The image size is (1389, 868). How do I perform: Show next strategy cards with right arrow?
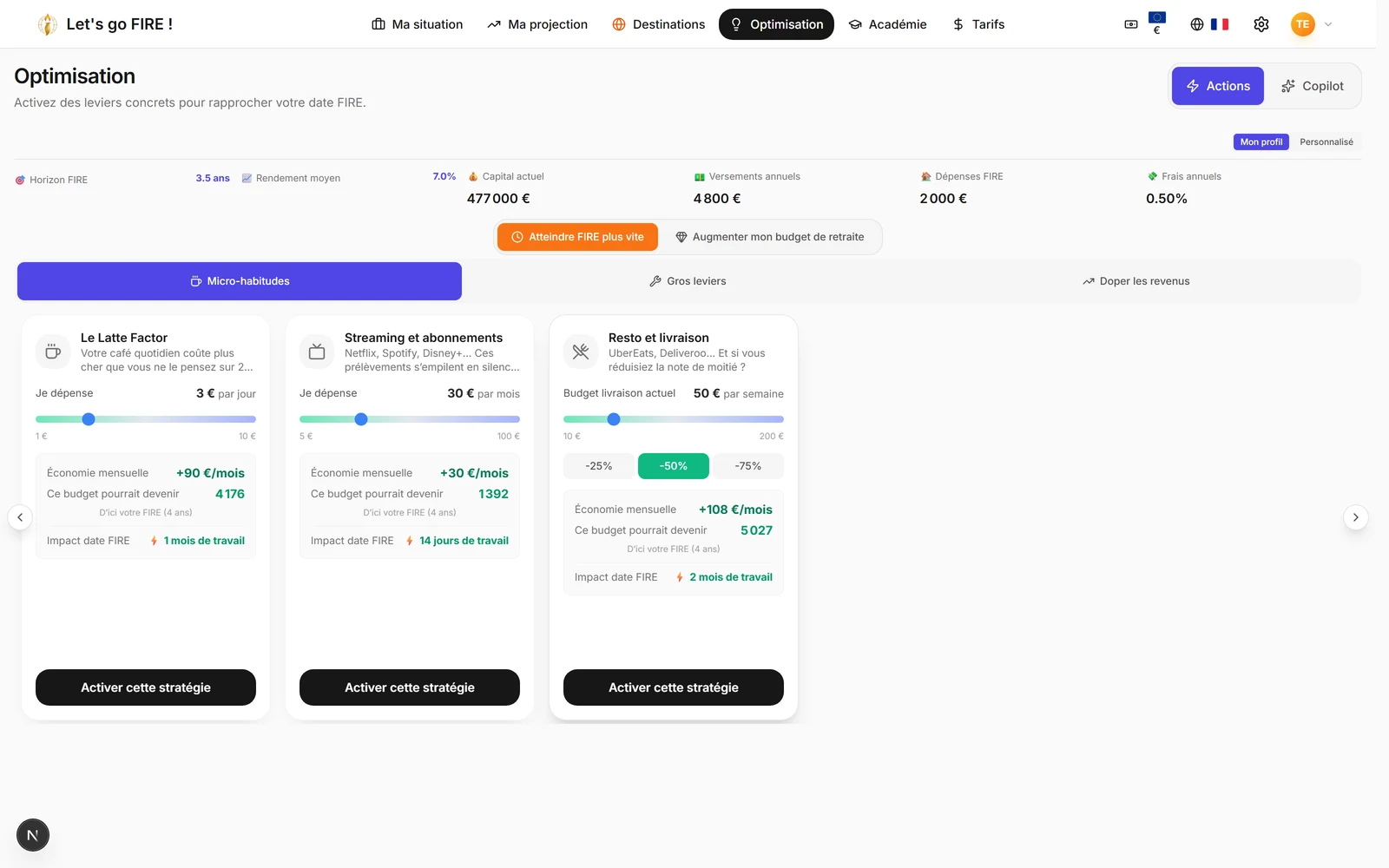1355,517
